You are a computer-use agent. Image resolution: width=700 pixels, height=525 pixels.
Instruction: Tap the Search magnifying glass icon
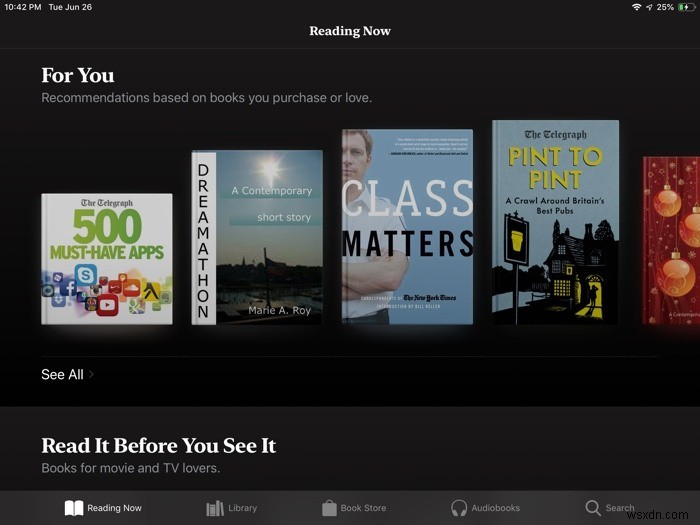[x=593, y=508]
